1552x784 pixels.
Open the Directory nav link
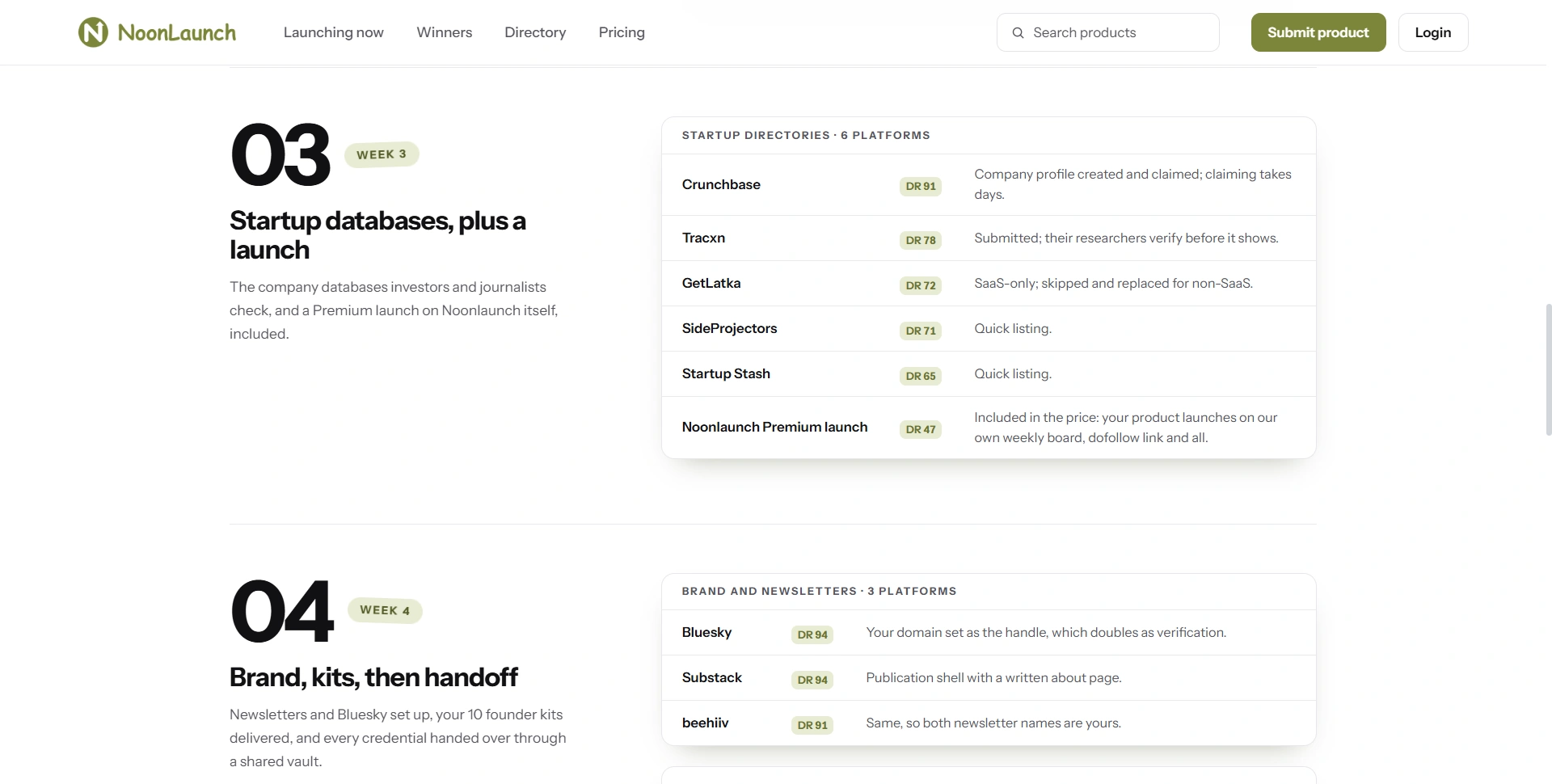pyautogui.click(x=535, y=32)
